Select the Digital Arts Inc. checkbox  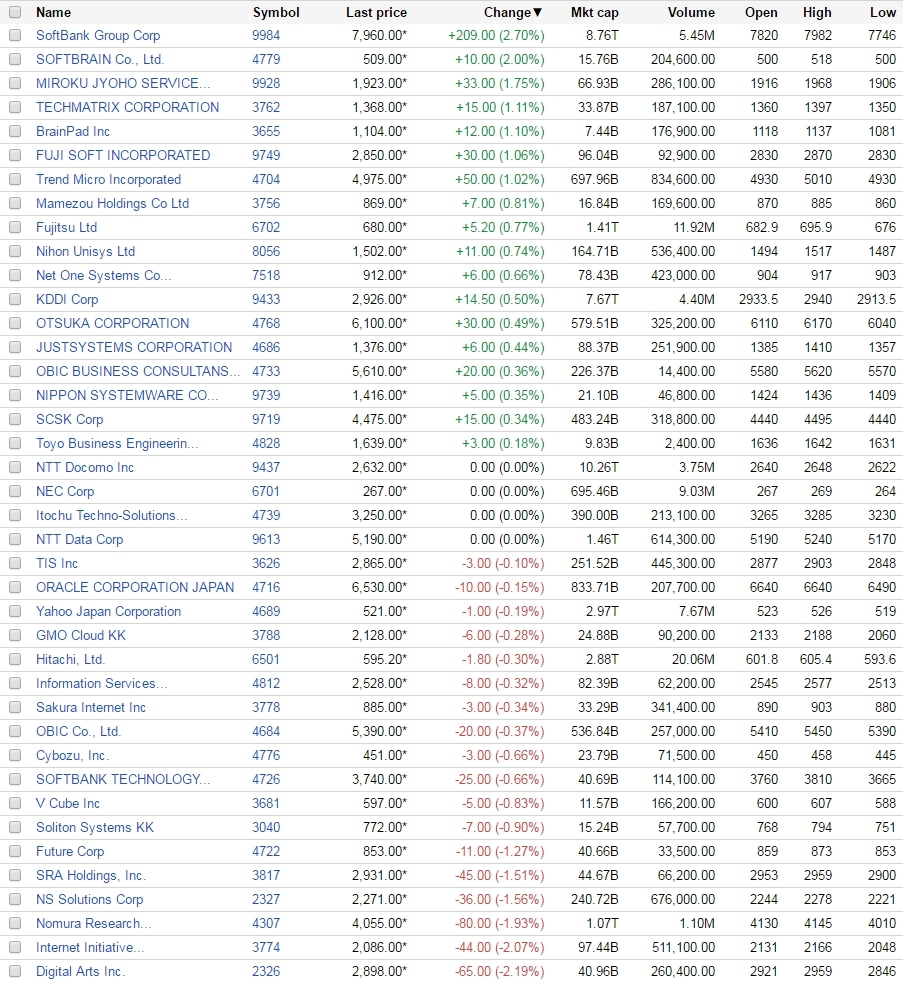tap(15, 972)
